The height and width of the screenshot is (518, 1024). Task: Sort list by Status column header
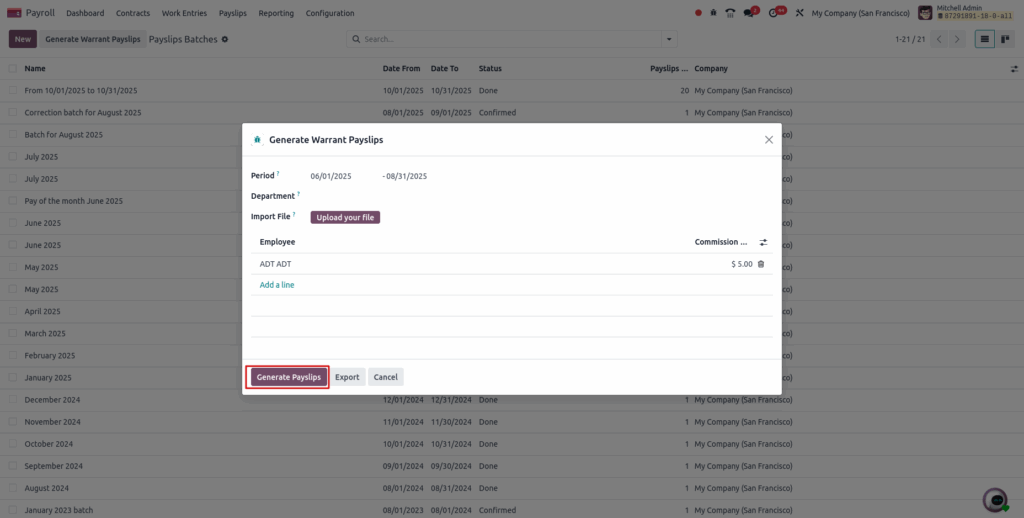coord(490,69)
